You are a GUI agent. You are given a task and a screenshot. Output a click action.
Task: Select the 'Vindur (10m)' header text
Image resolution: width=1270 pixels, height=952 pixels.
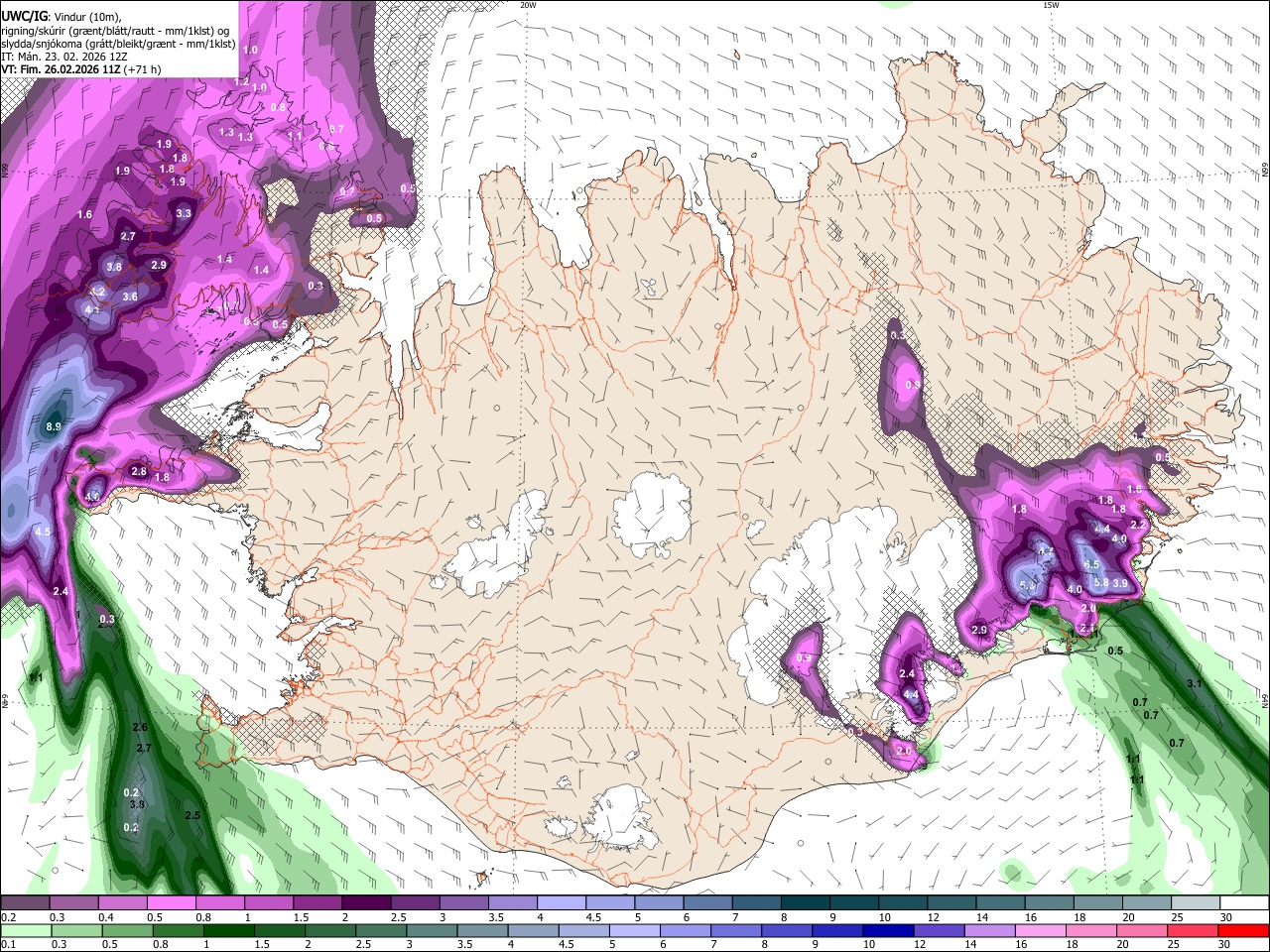pyautogui.click(x=88, y=15)
